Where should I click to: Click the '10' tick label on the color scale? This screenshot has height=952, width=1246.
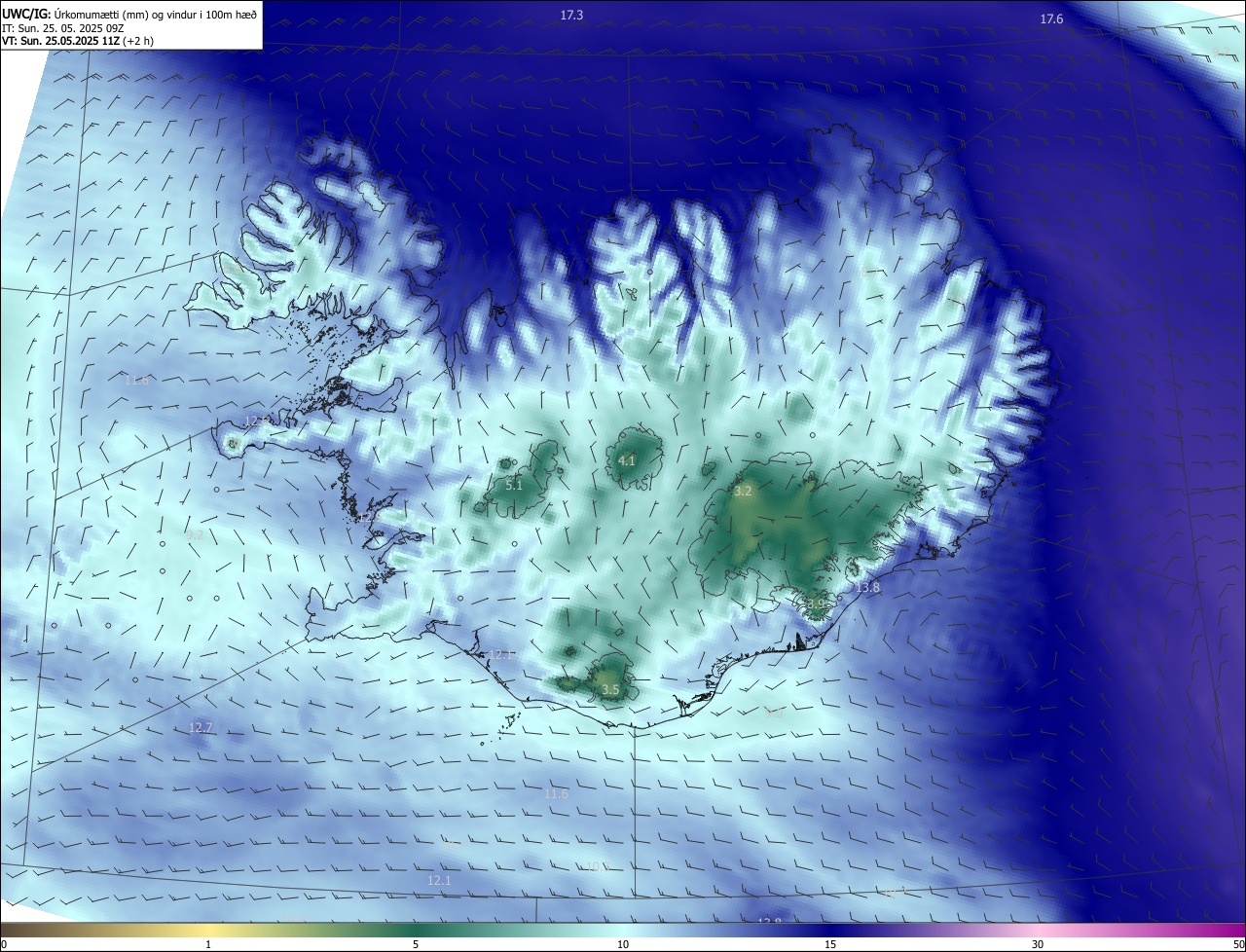[623, 945]
